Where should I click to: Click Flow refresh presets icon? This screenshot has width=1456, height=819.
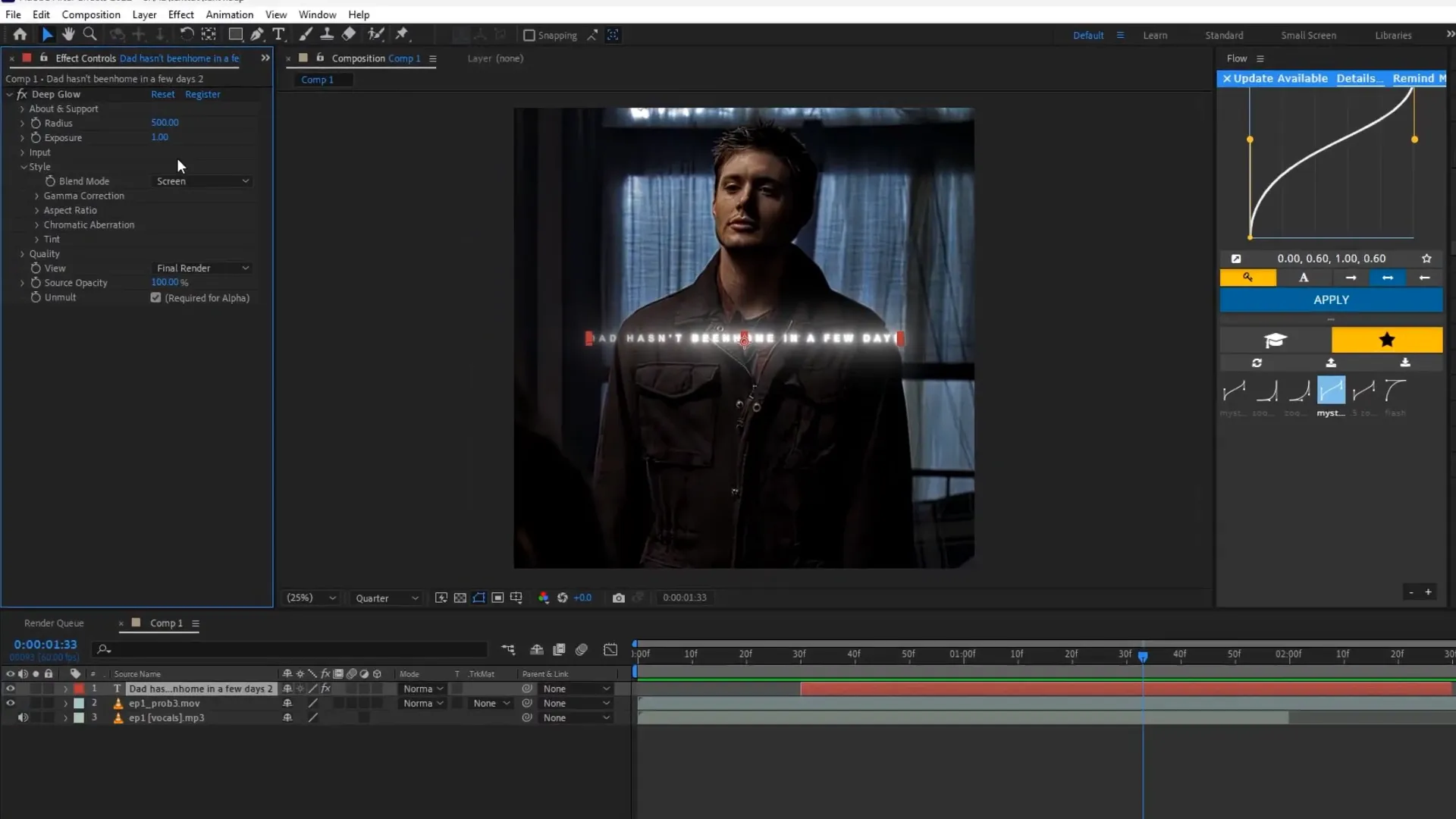(1257, 363)
